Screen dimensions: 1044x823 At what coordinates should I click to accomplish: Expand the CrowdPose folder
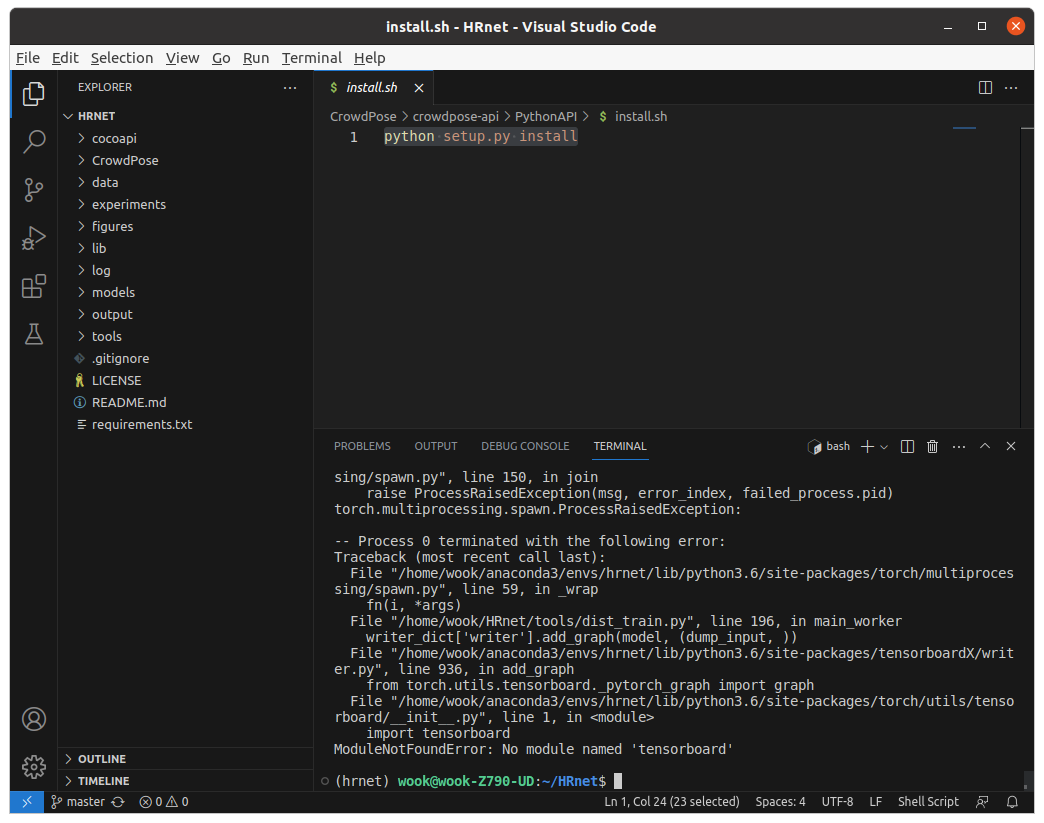point(185,160)
